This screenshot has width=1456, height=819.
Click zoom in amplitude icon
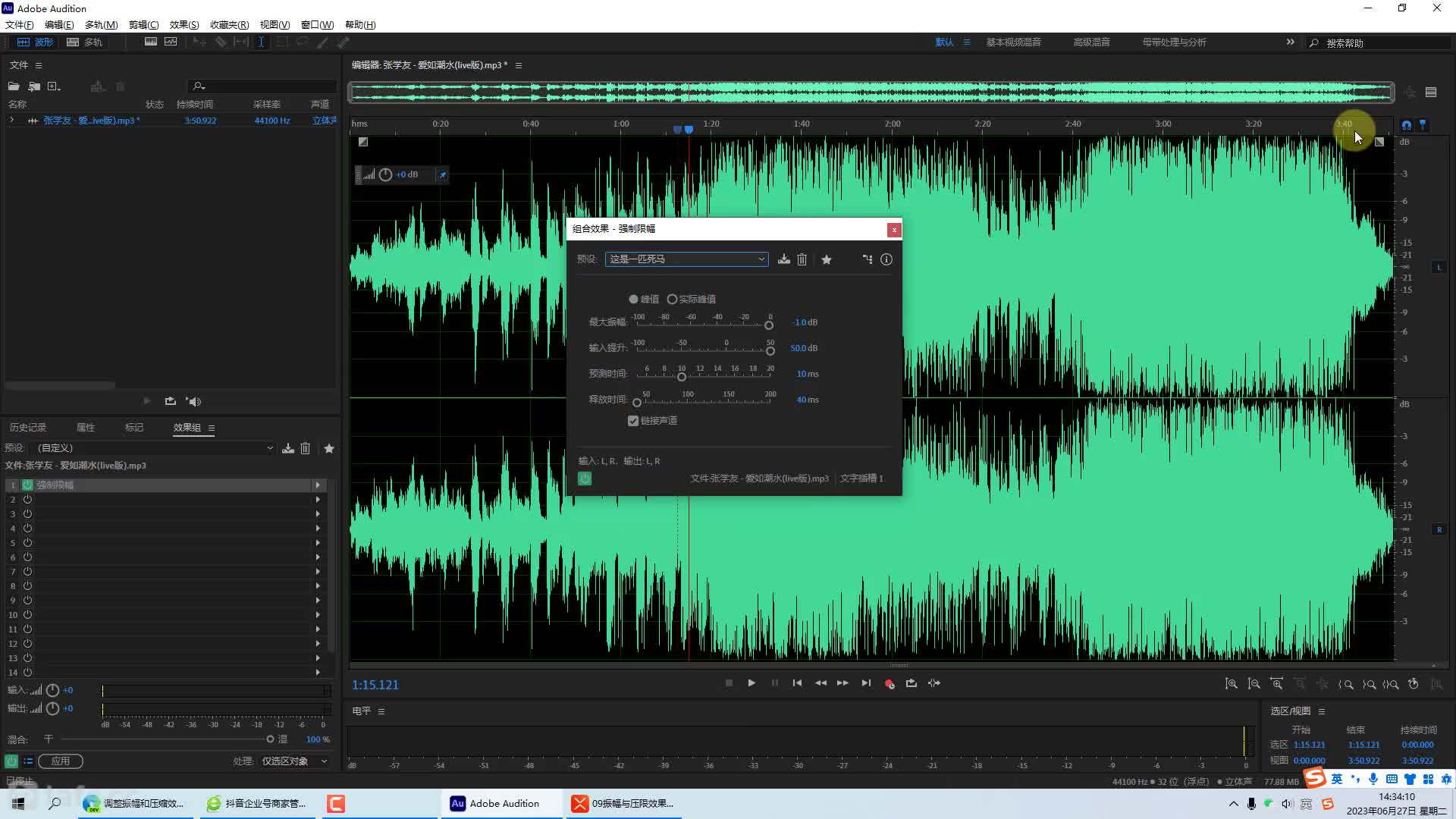click(1232, 684)
